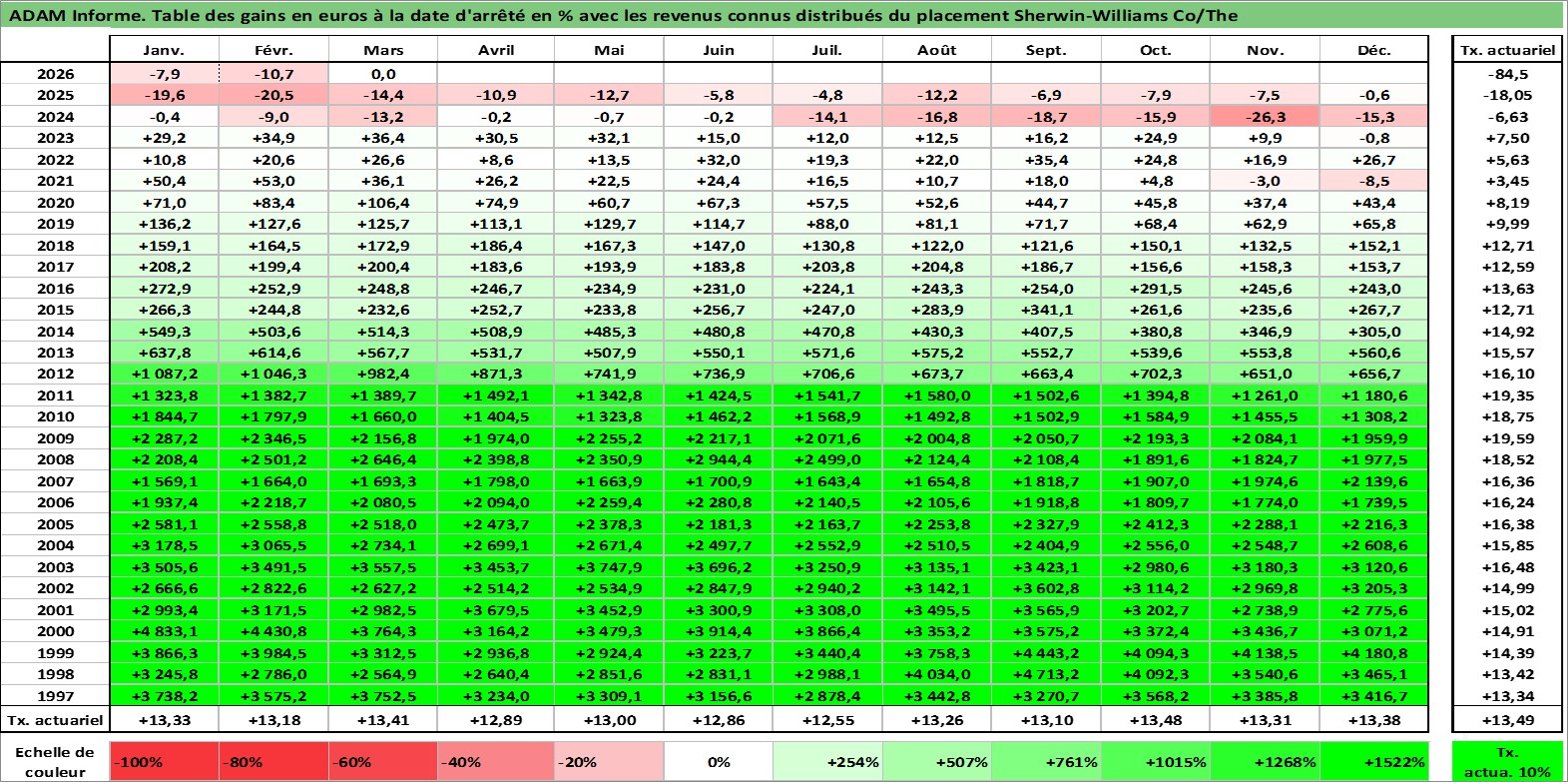Click the 'Juil.' column header
This screenshot has height=782, width=1568.
[x=827, y=50]
